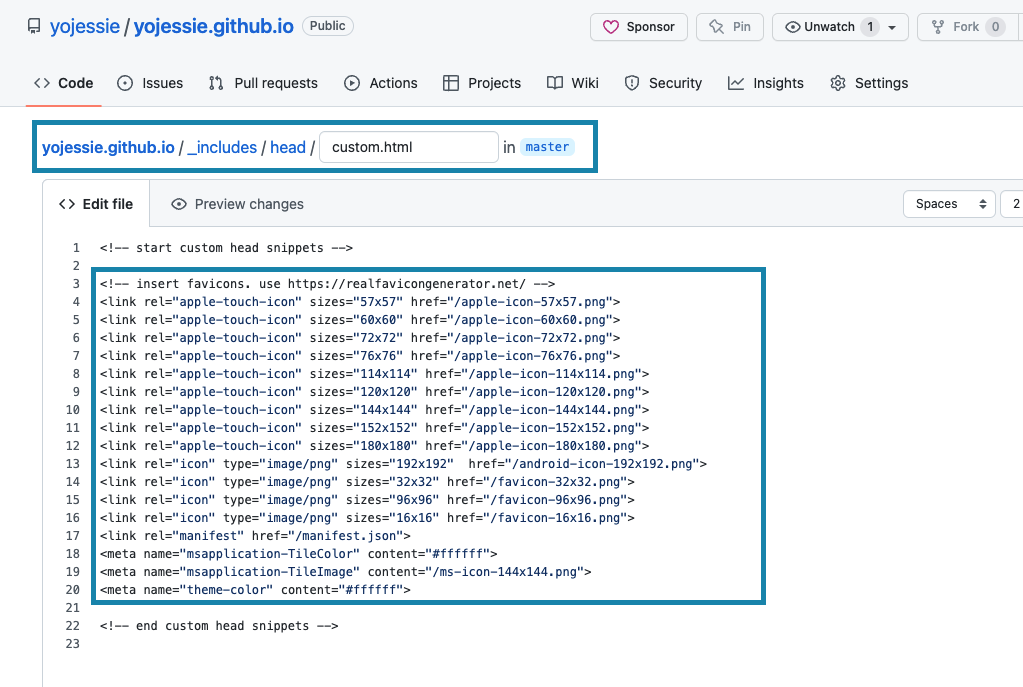
Task: Click the apple-icon-114x114.png link line
Action: coord(374,374)
